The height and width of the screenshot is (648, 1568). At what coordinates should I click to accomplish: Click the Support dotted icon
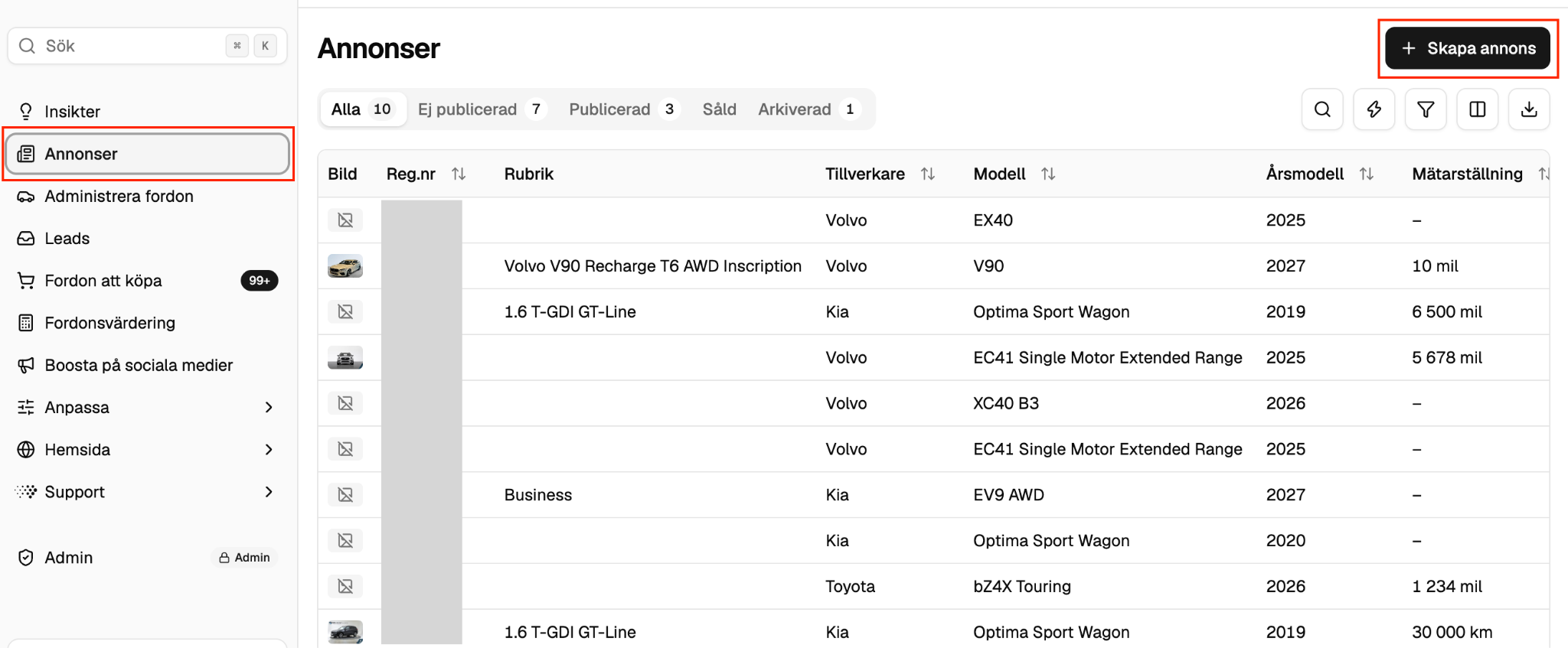[x=26, y=491]
